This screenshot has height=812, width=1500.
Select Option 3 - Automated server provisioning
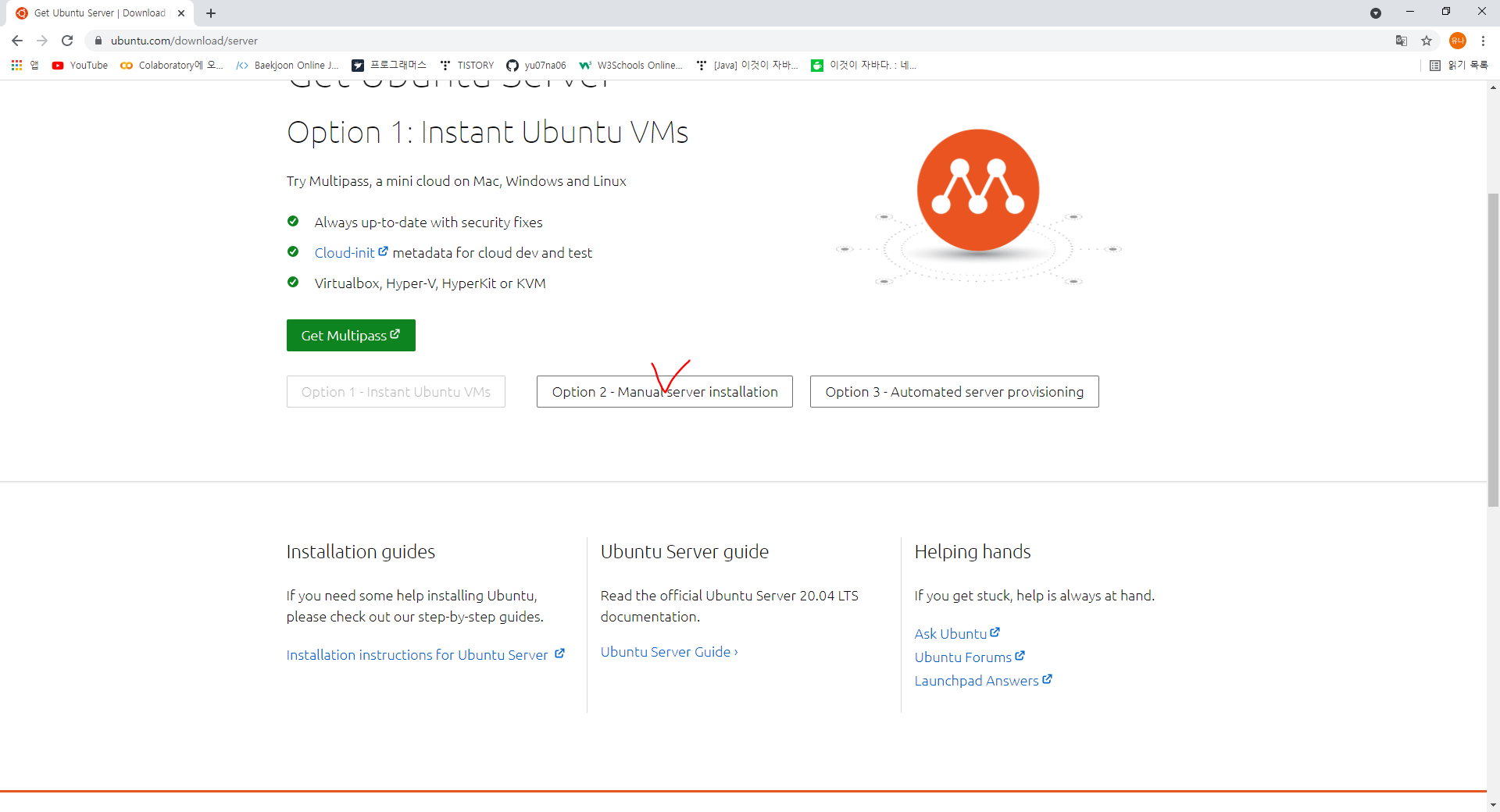click(955, 392)
